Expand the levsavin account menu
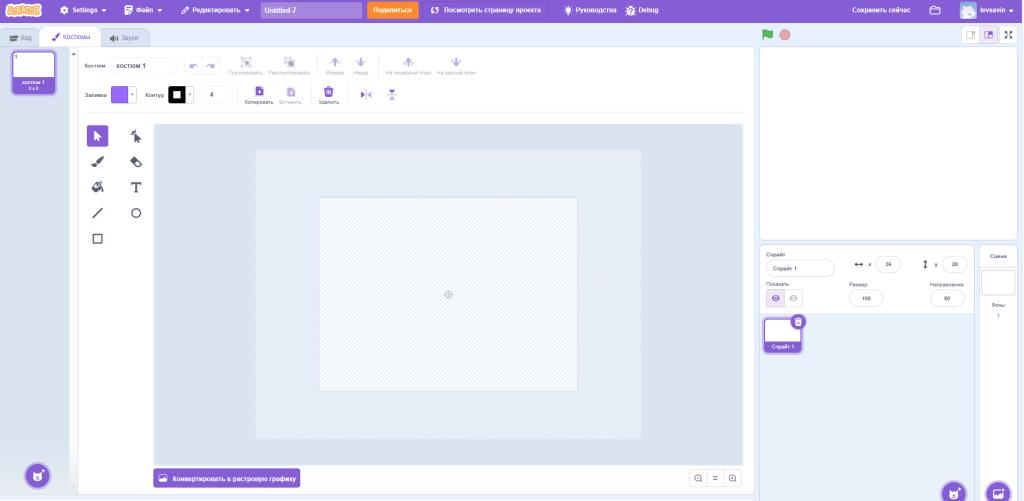This screenshot has width=1024, height=501. (987, 10)
